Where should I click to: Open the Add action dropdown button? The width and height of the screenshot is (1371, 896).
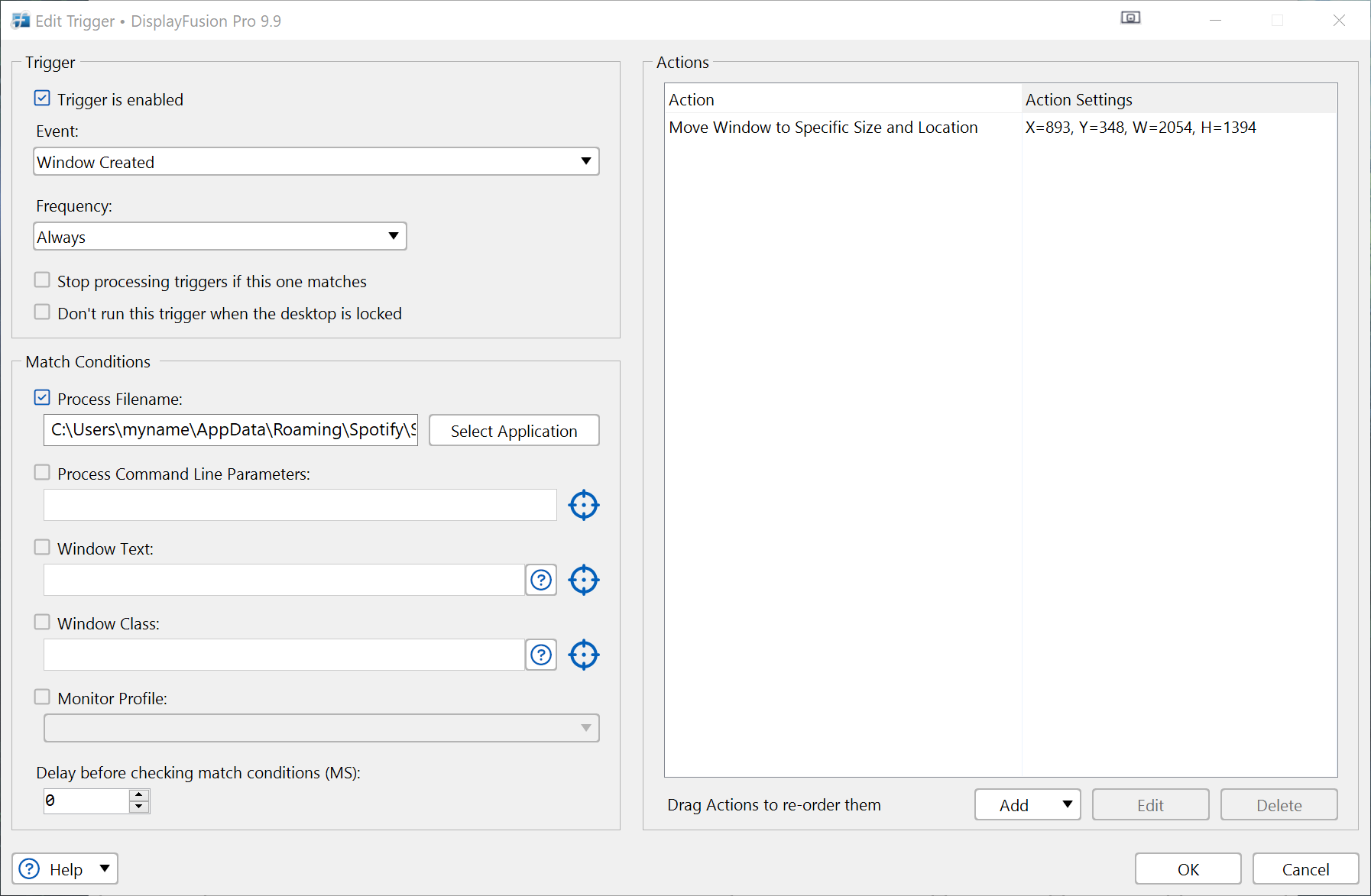[1027, 804]
